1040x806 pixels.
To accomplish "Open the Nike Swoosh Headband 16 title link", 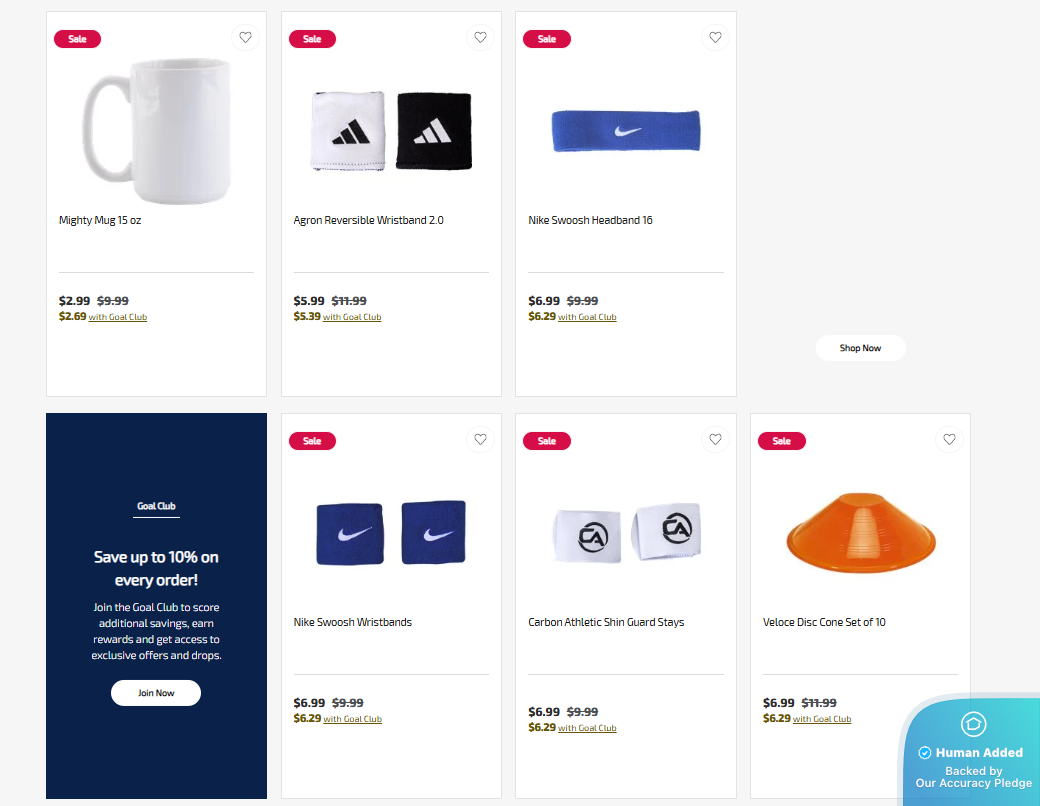I will point(590,220).
